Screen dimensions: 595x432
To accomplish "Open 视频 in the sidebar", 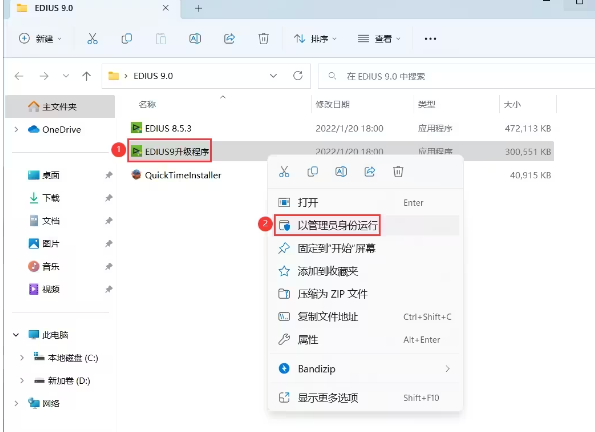I will pyautogui.click(x=44, y=289).
